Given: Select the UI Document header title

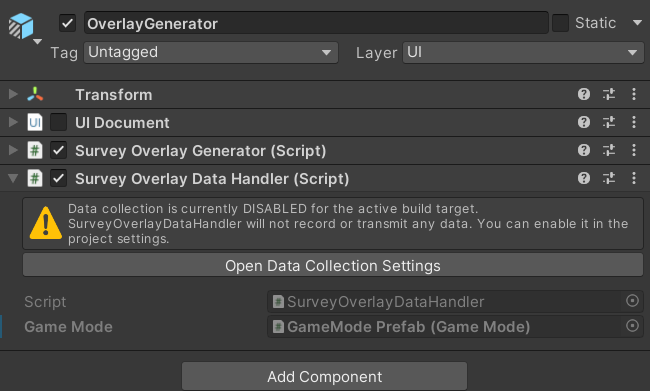Looking at the screenshot, I should pos(122,123).
